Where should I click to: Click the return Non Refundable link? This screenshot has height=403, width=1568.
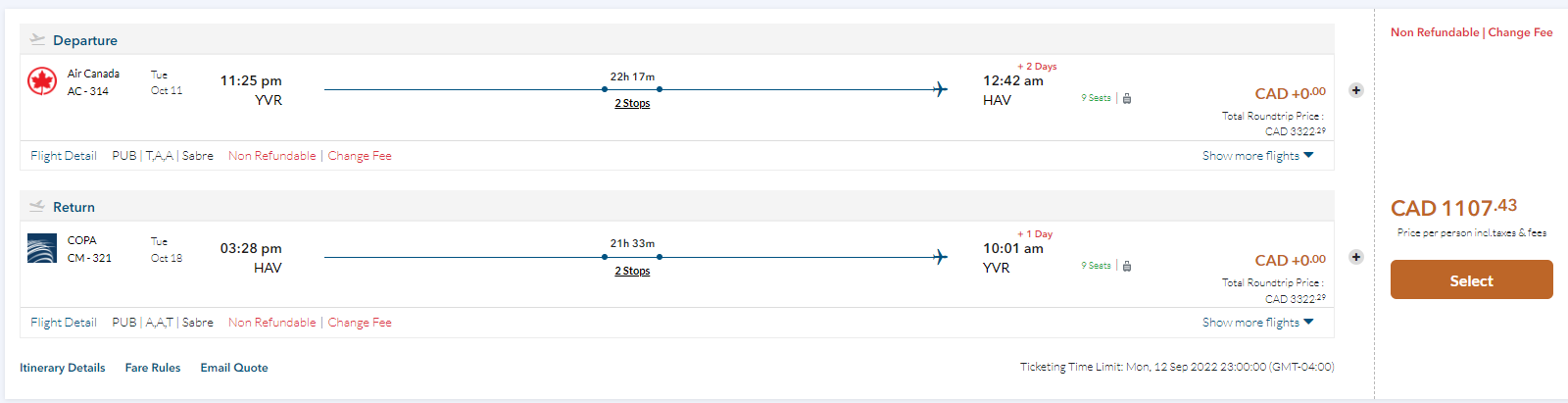272,323
